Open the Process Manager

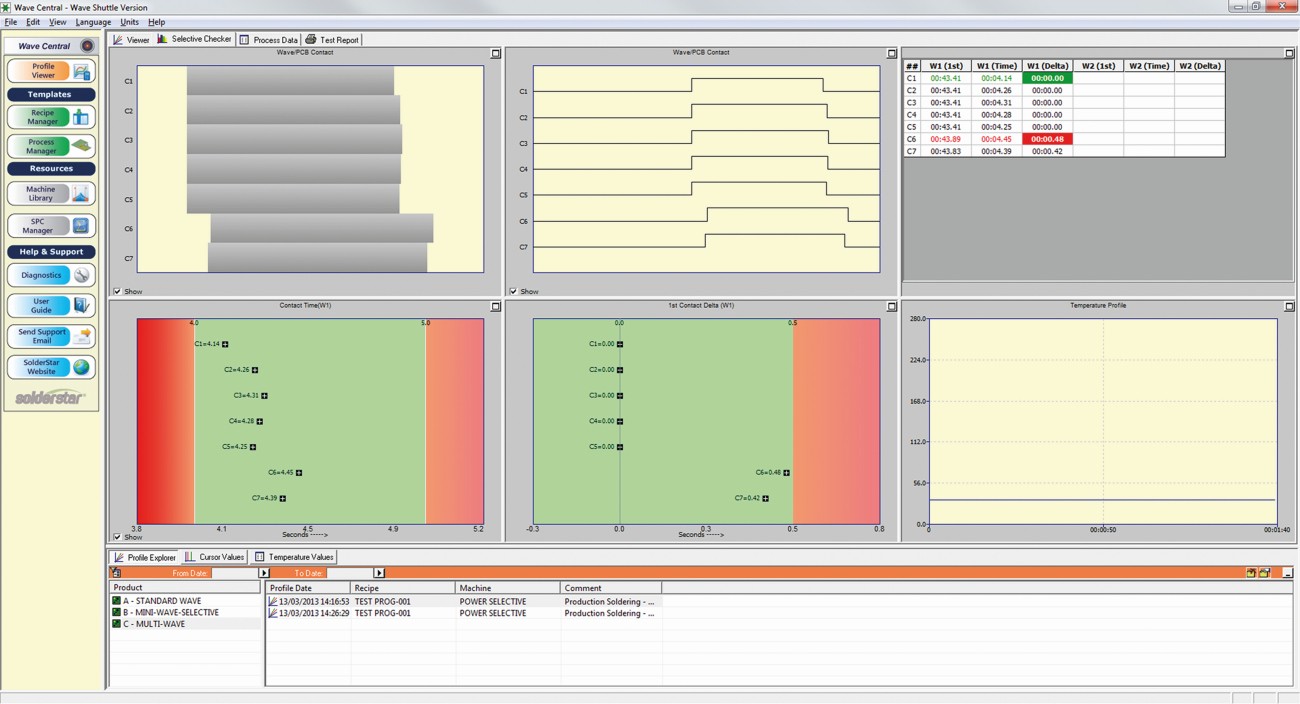51,146
